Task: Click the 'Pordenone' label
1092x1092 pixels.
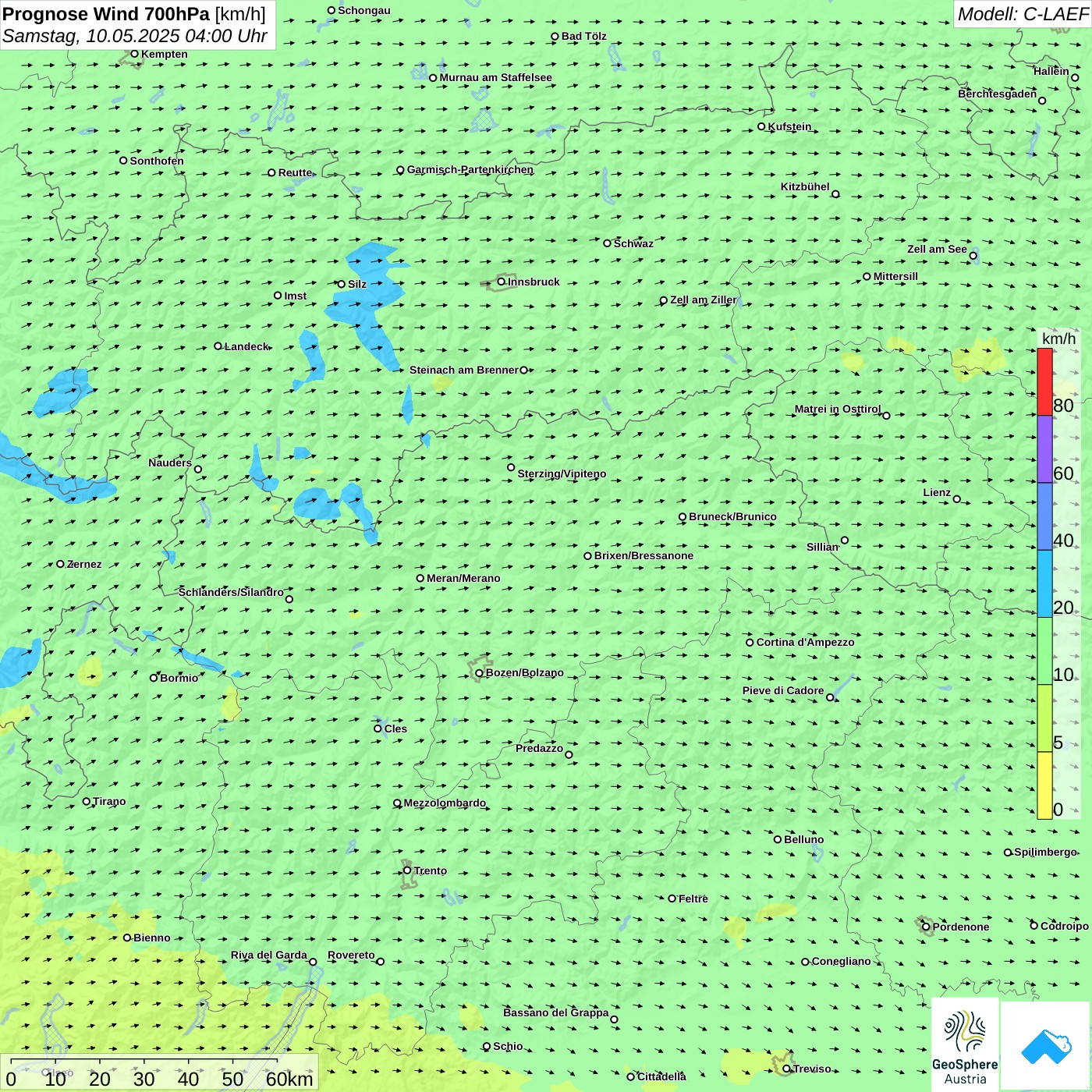Action: [x=961, y=927]
